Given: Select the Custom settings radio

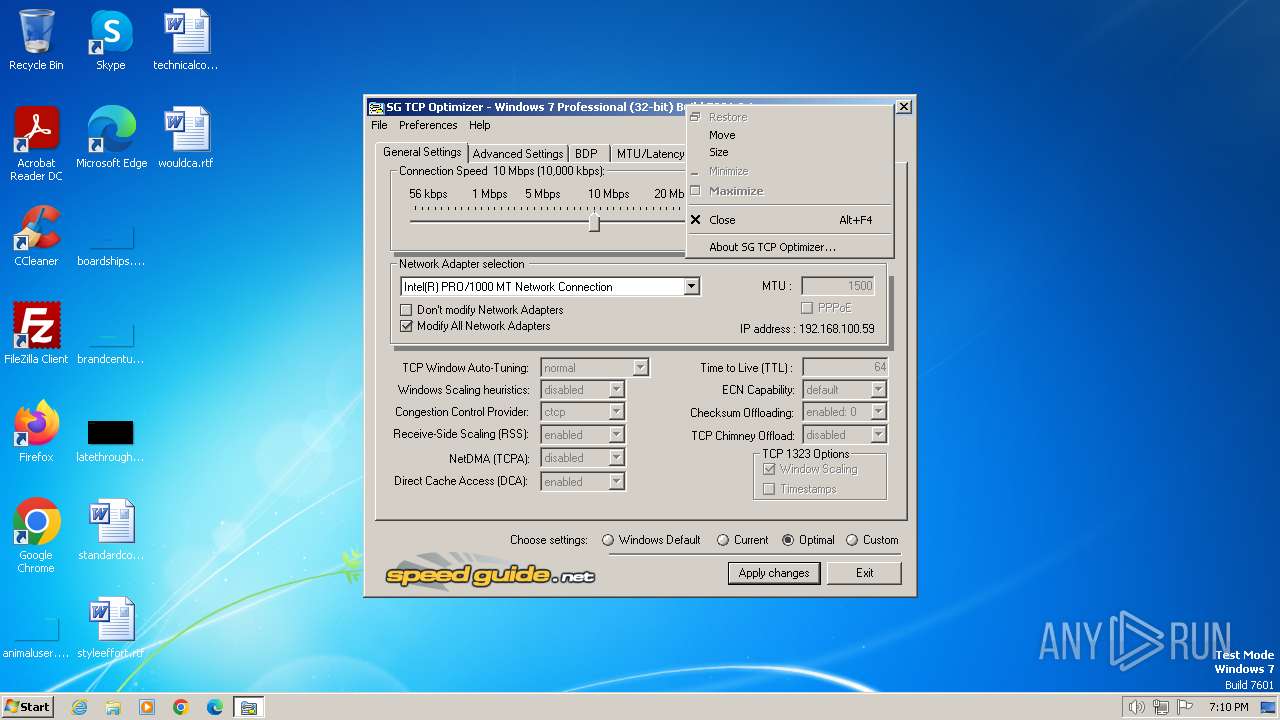Looking at the screenshot, I should 852,540.
